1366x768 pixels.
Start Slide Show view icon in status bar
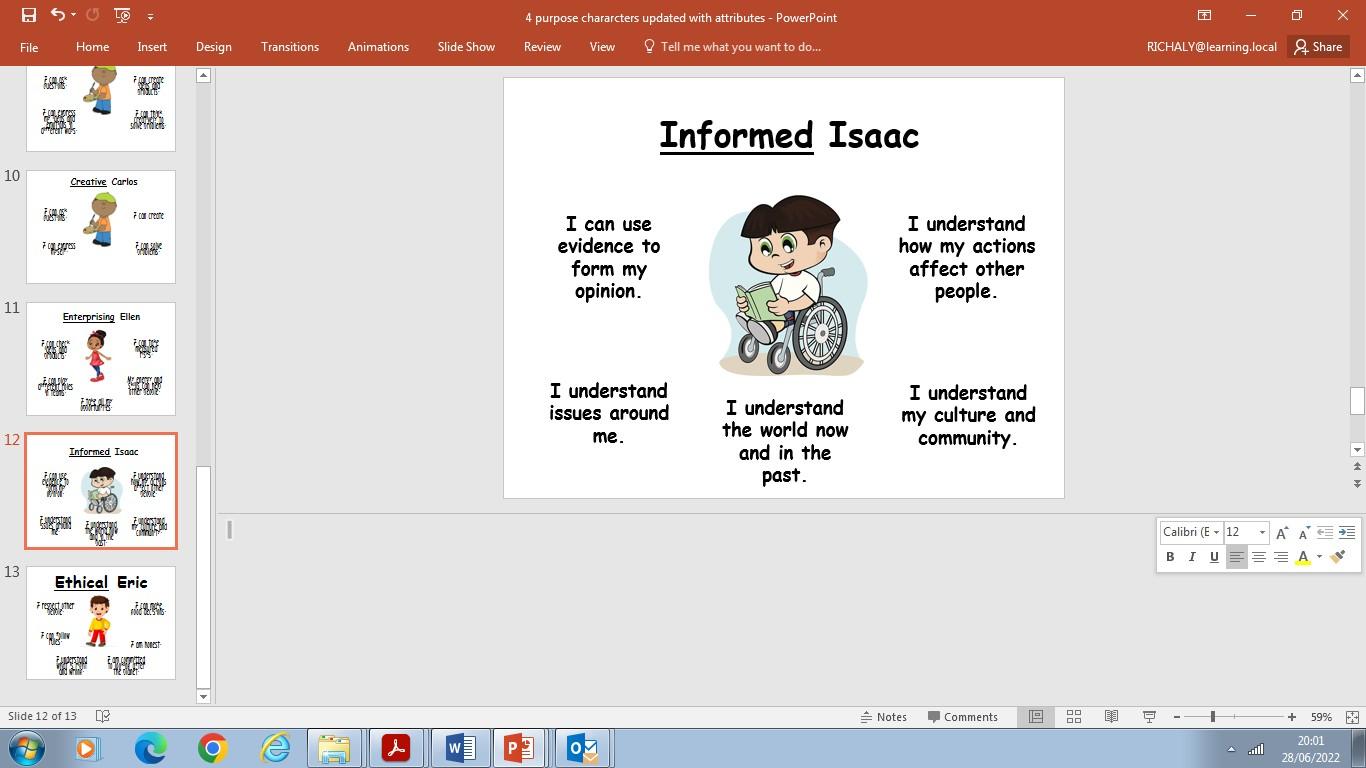click(x=1149, y=717)
